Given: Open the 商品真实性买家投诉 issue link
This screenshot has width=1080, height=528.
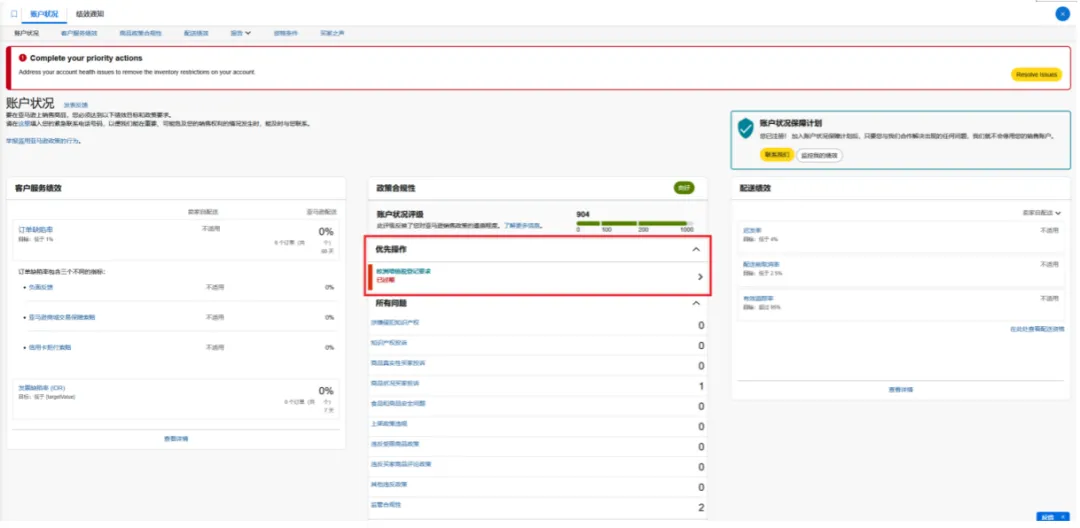Looking at the screenshot, I should click(398, 362).
